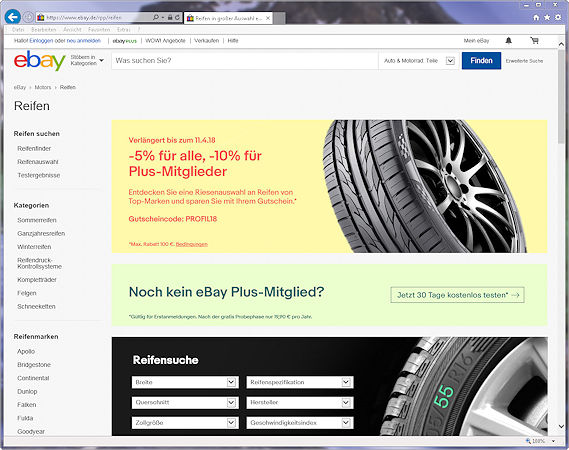Click the Einloggen link

41,41
